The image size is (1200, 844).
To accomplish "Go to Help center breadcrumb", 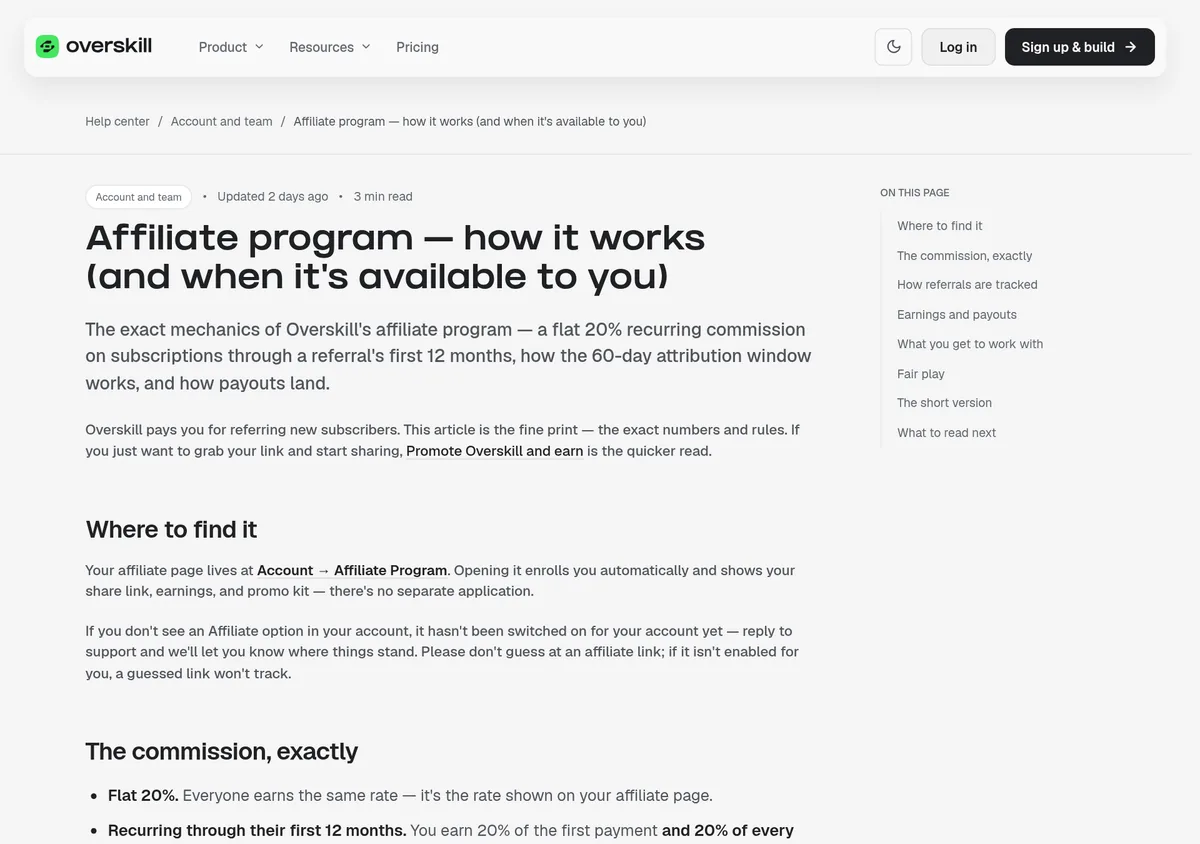I will pos(117,121).
